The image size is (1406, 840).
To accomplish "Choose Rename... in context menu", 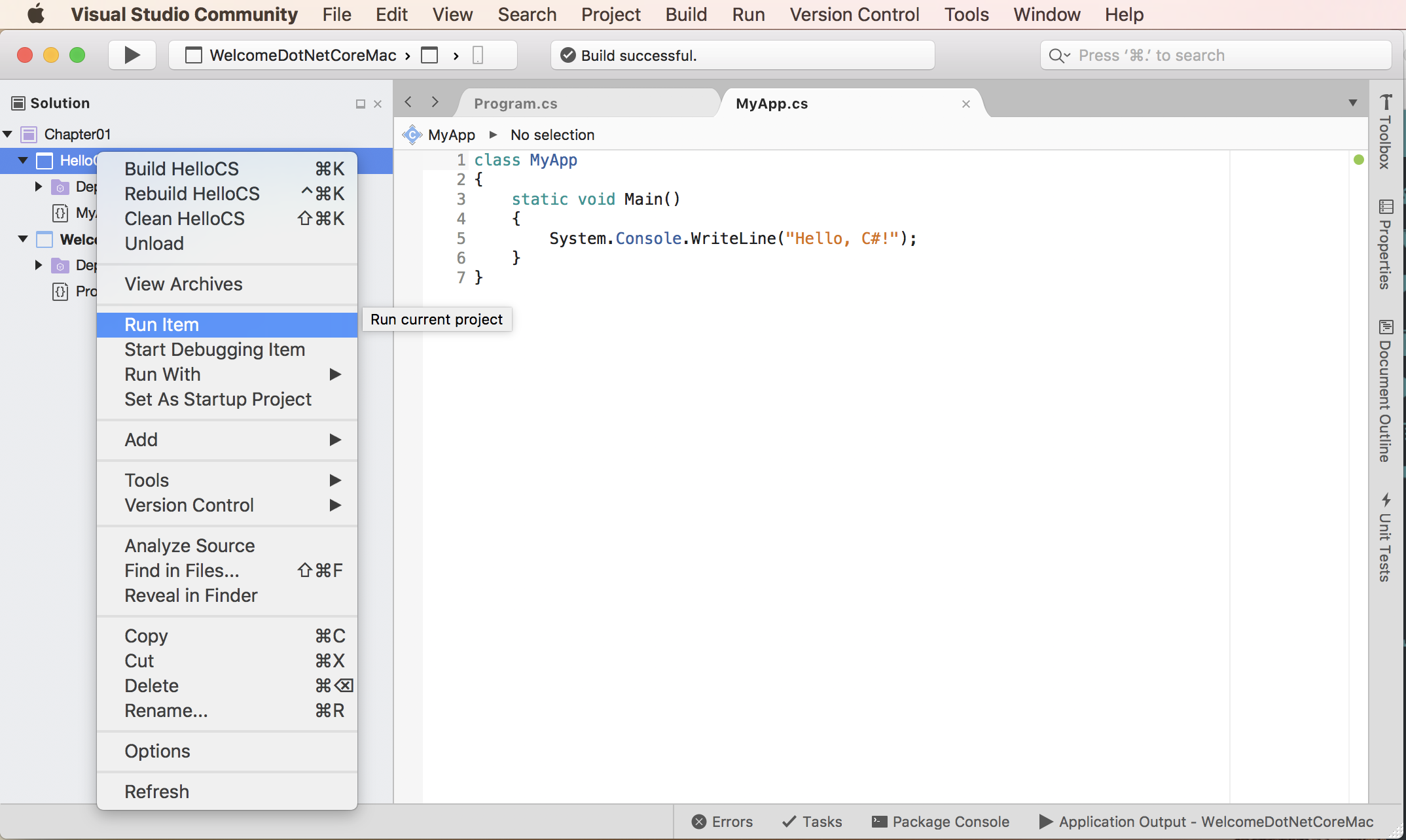I will [x=227, y=710].
